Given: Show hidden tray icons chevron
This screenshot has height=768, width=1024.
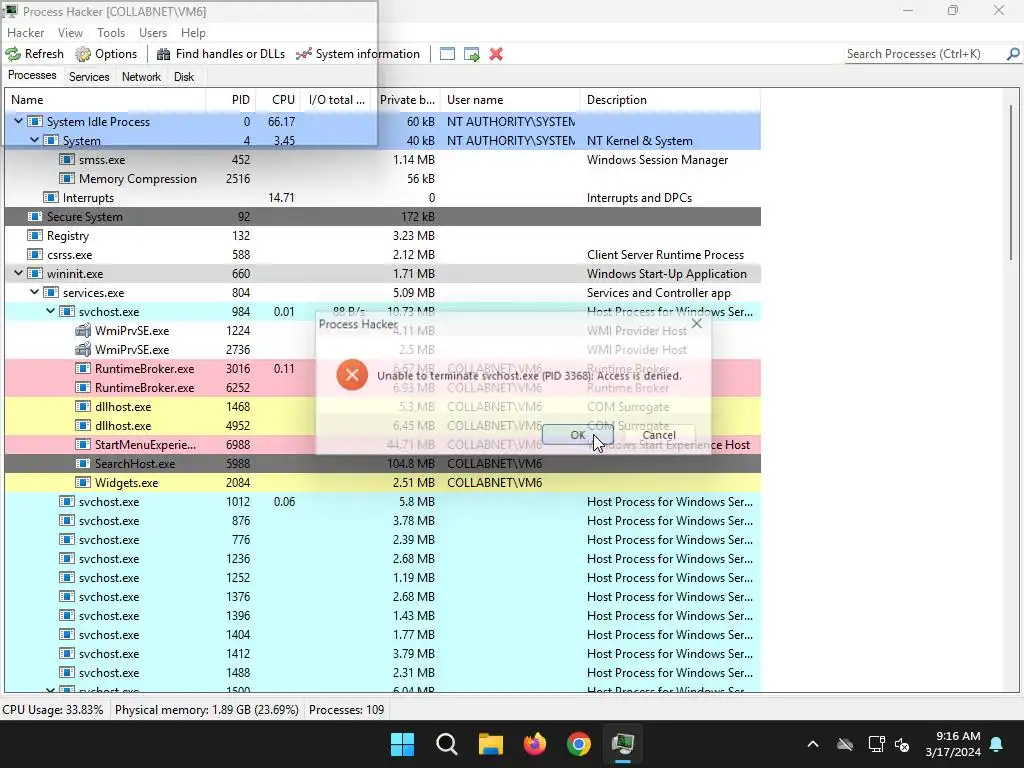Looking at the screenshot, I should (x=813, y=744).
